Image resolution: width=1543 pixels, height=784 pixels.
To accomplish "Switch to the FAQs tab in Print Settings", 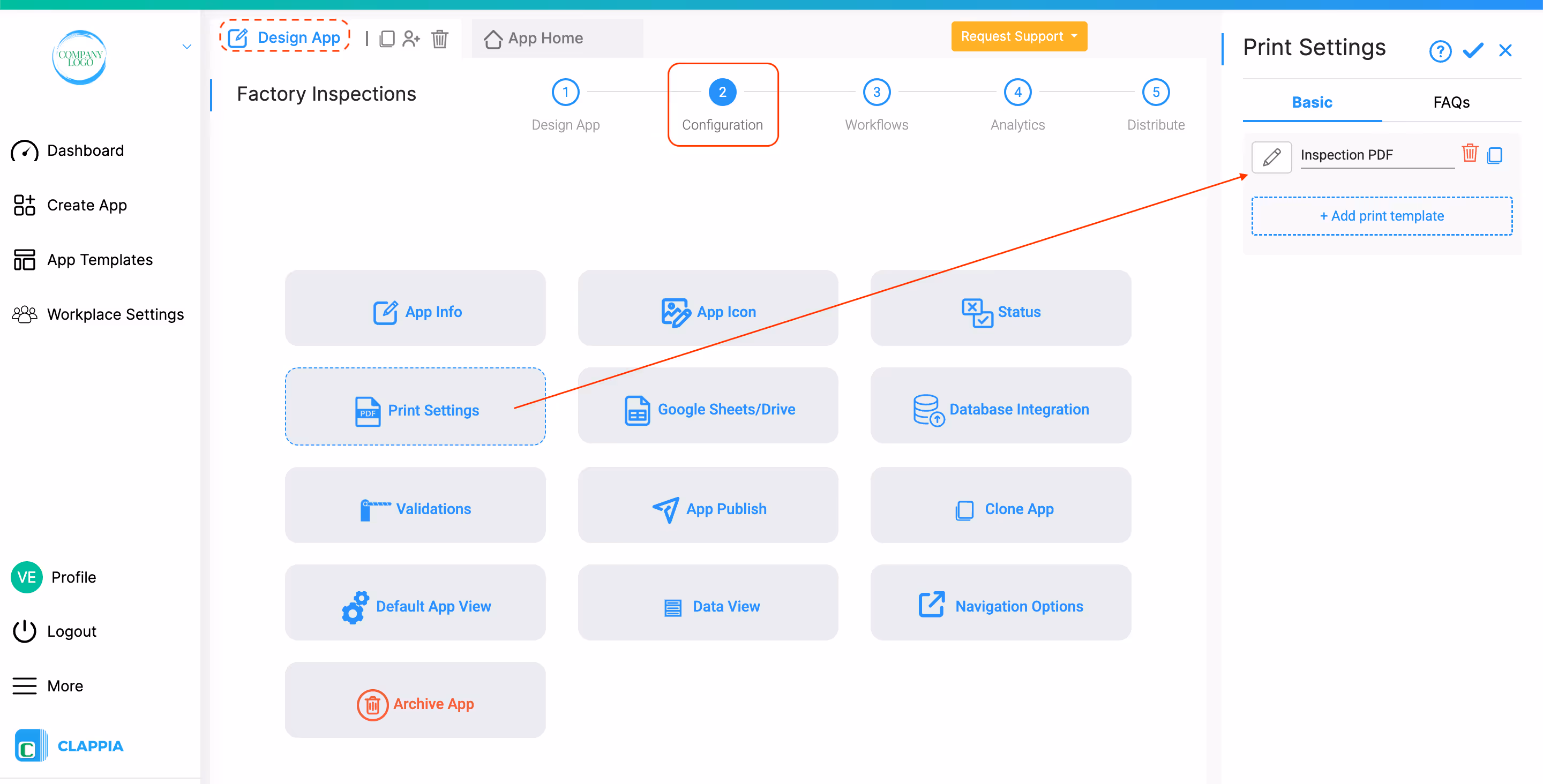I will point(1451,102).
